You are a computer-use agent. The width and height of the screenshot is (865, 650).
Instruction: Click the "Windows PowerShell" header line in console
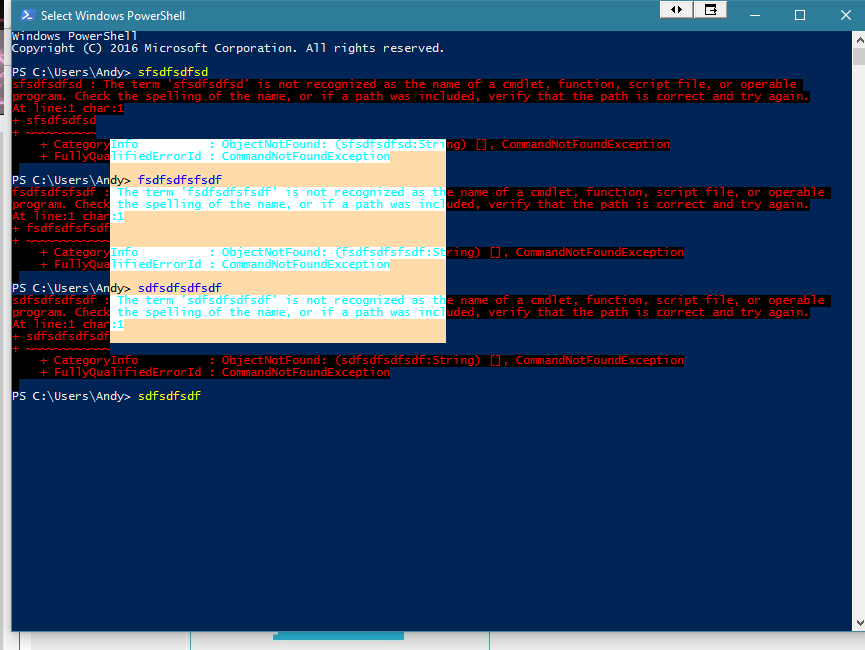pyautogui.click(x=75, y=36)
